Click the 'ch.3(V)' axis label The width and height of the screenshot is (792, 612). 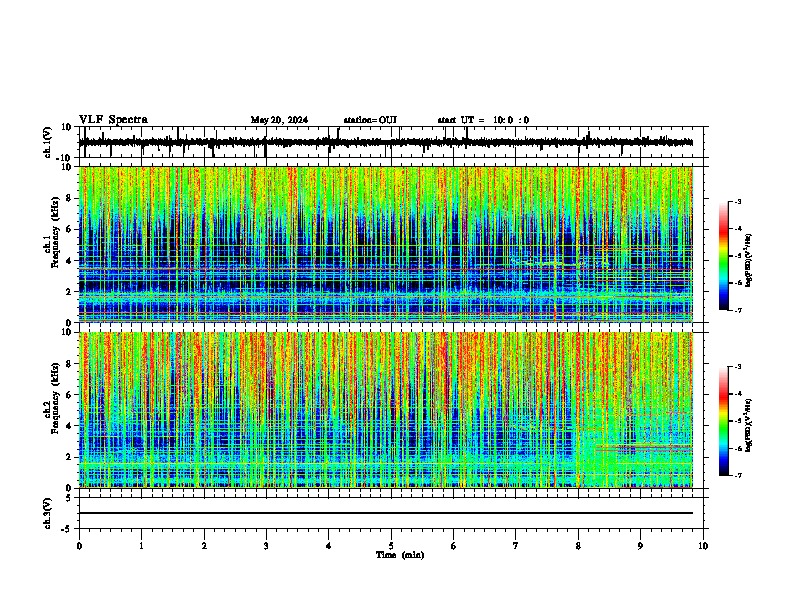[x=48, y=513]
